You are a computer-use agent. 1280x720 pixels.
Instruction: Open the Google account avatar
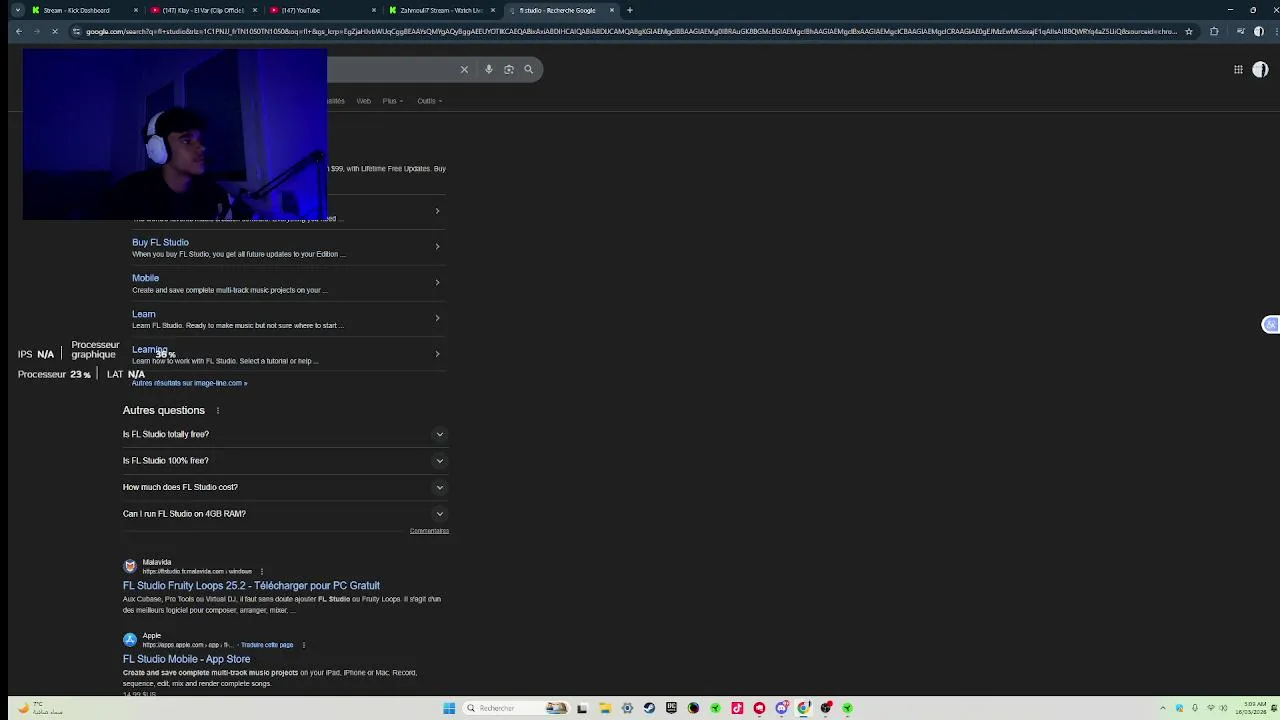coord(1260,69)
